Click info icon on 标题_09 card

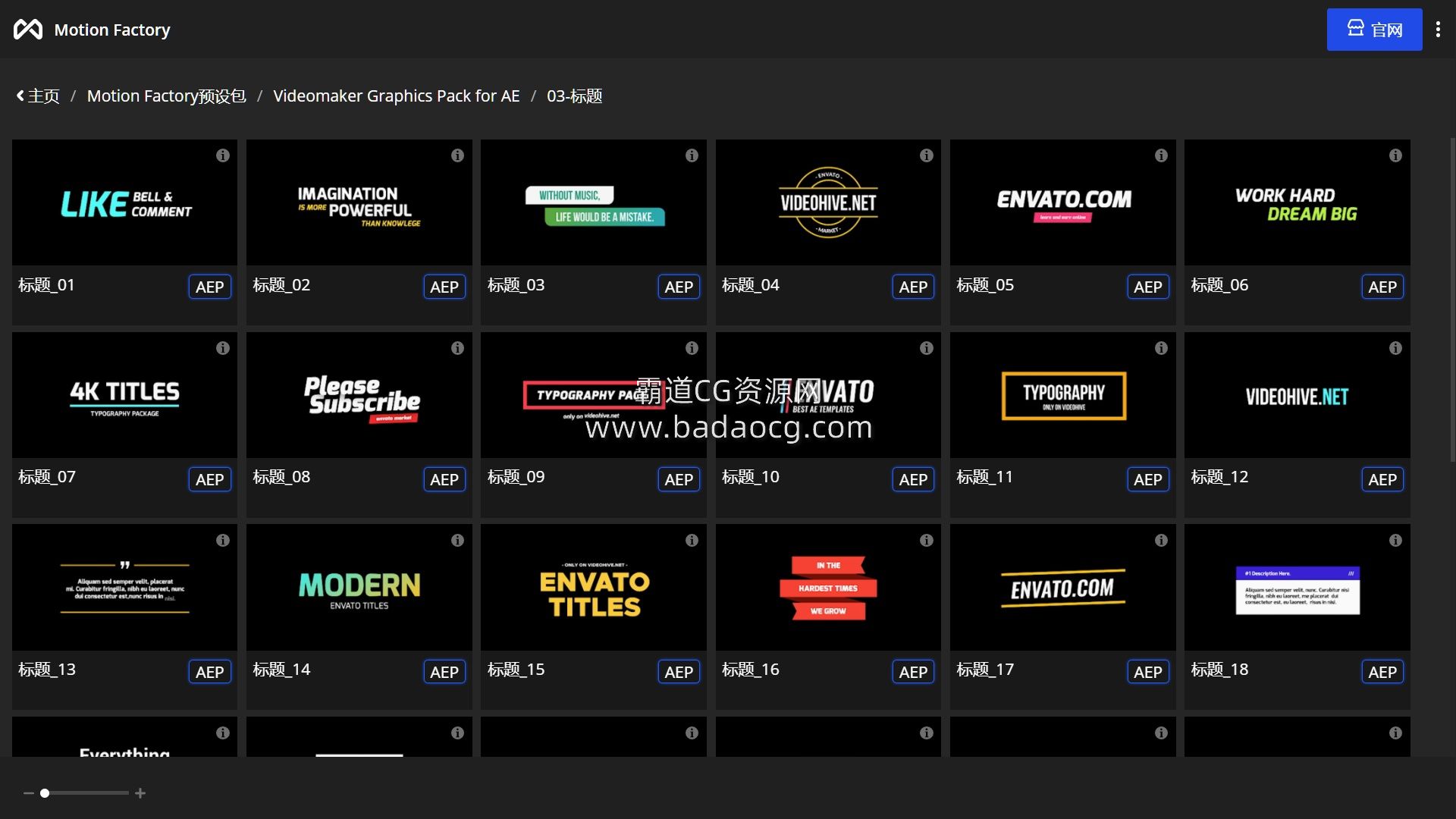pyautogui.click(x=692, y=348)
